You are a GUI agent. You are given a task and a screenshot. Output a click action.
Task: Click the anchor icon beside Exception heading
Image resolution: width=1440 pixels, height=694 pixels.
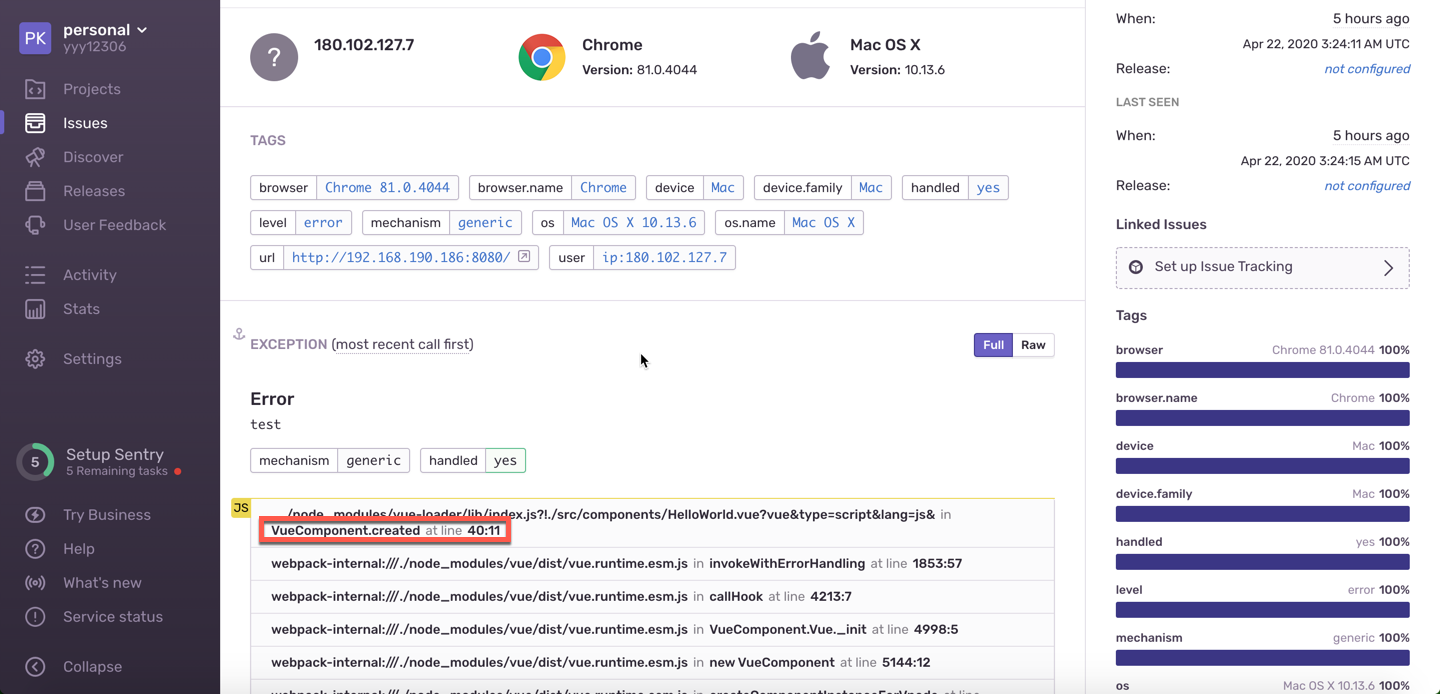(x=239, y=334)
